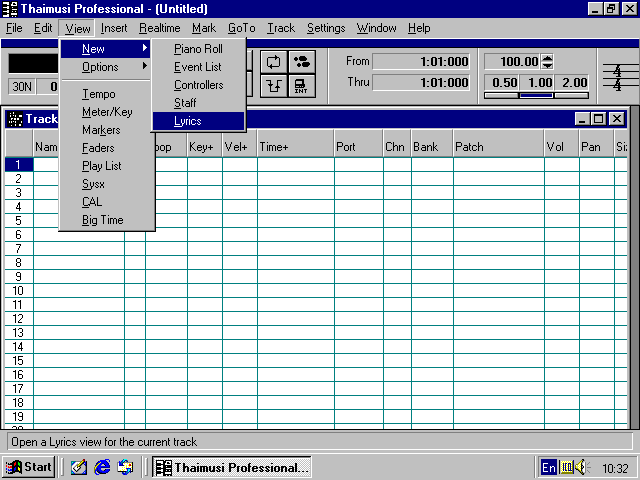
Task: Select Event List in submenu
Action: click(198, 67)
